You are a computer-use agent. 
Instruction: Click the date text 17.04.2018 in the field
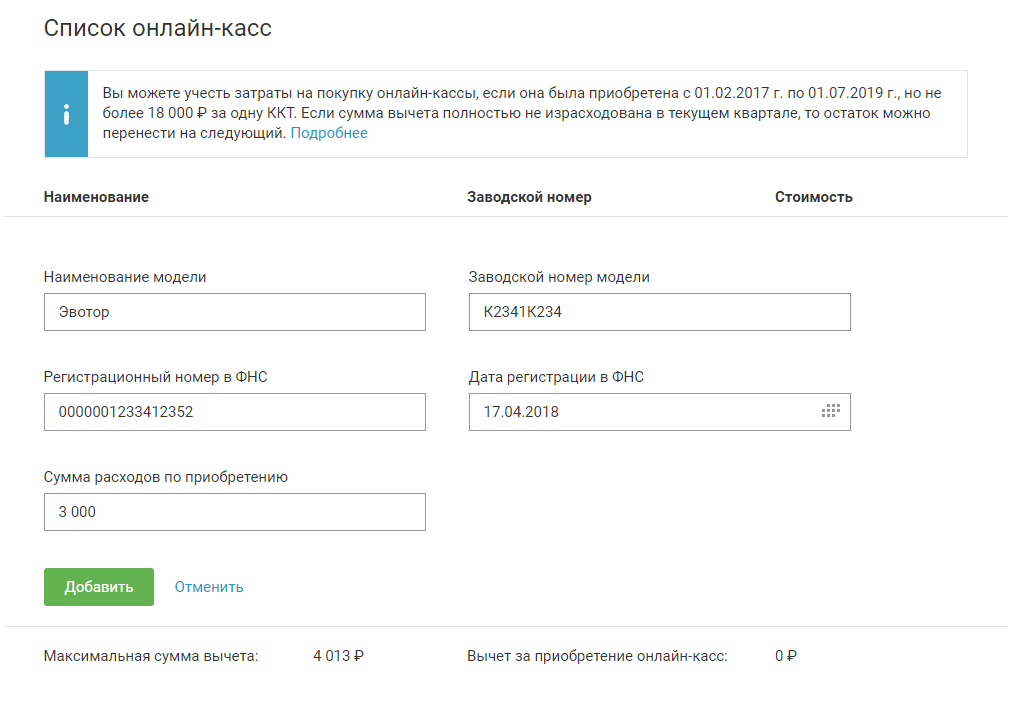(x=521, y=411)
